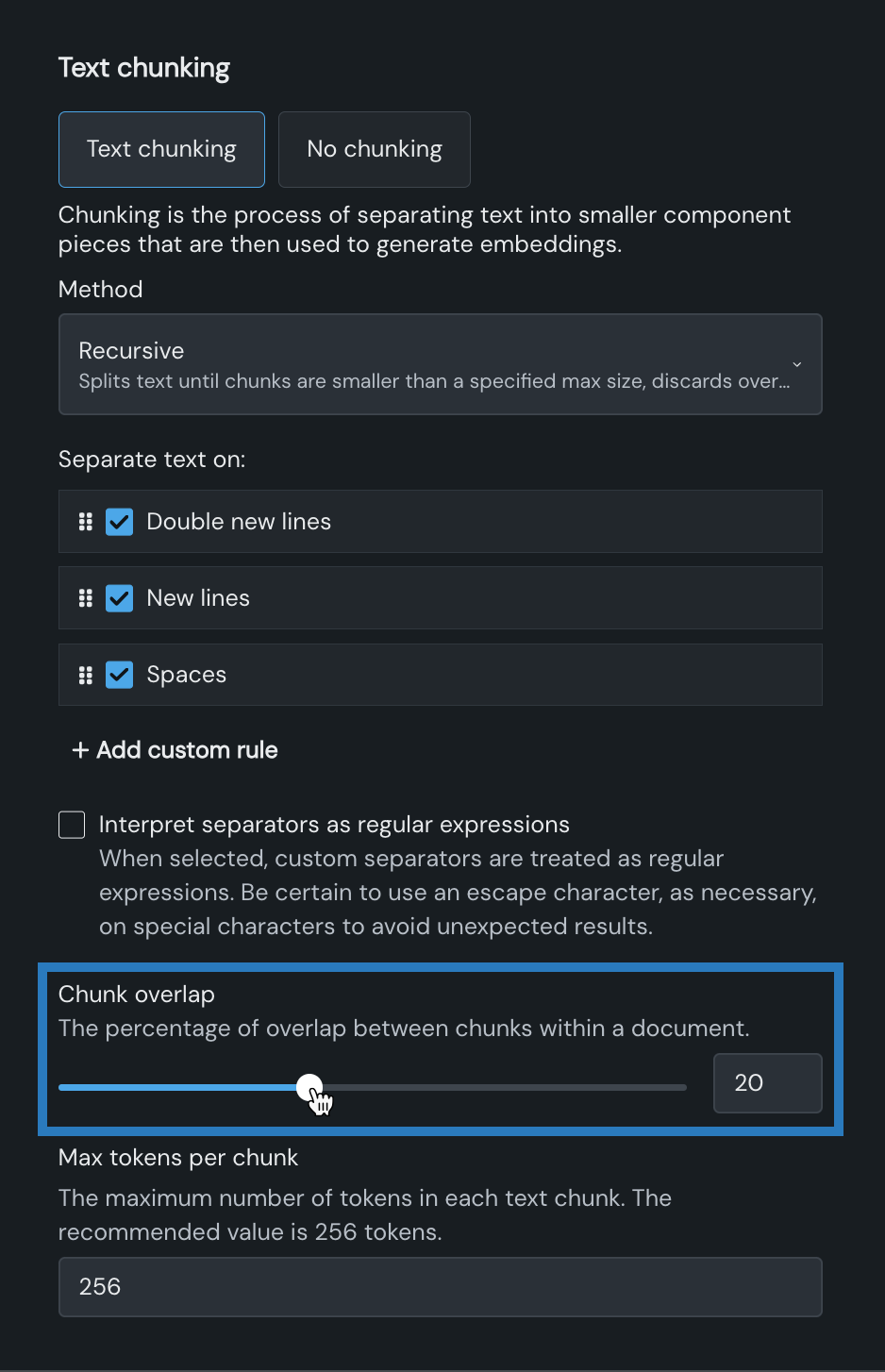
Task: Click the Chunk overlap slider handle
Action: click(x=309, y=1087)
